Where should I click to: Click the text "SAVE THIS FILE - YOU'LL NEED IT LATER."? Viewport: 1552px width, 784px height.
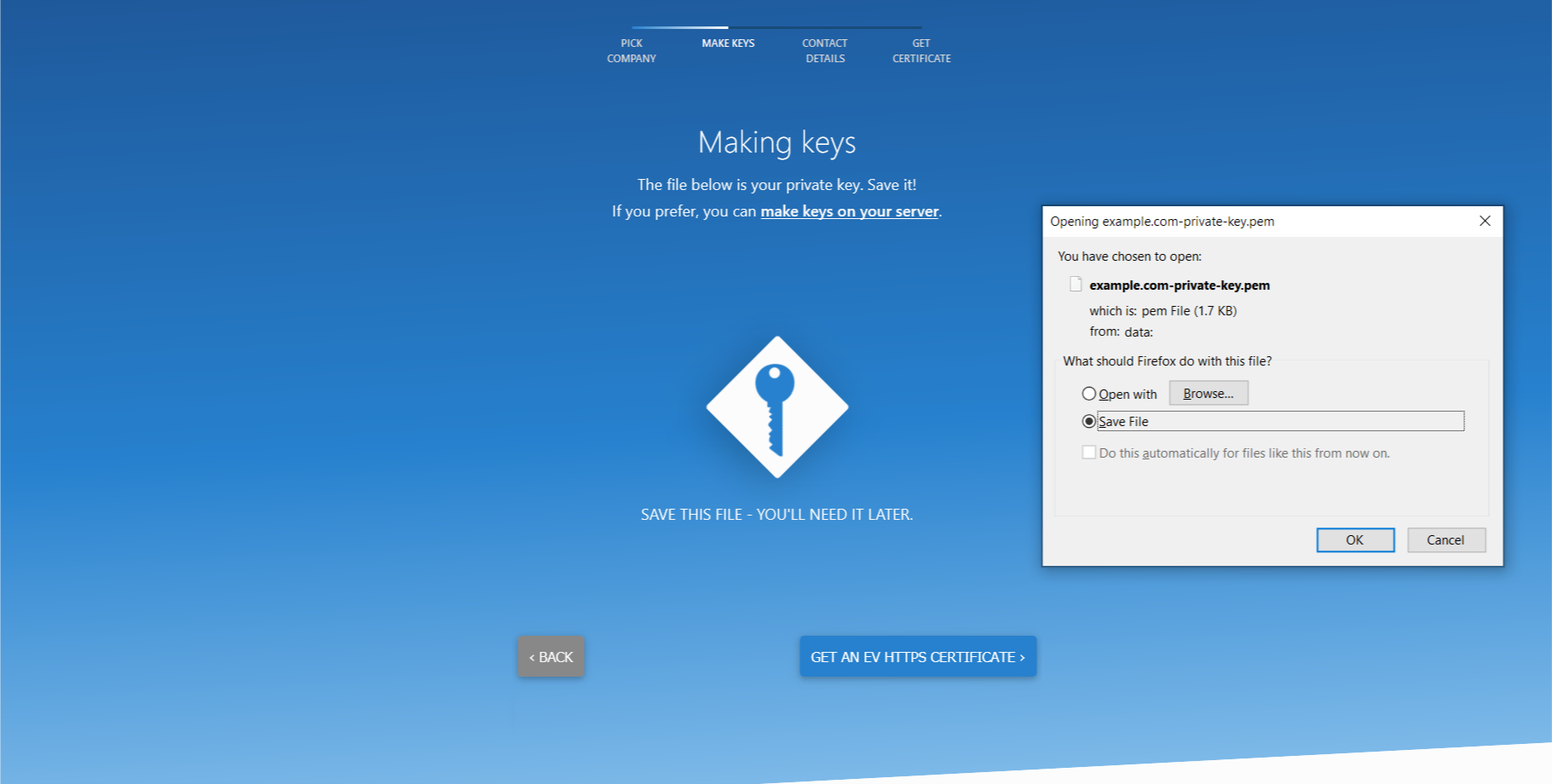(776, 515)
